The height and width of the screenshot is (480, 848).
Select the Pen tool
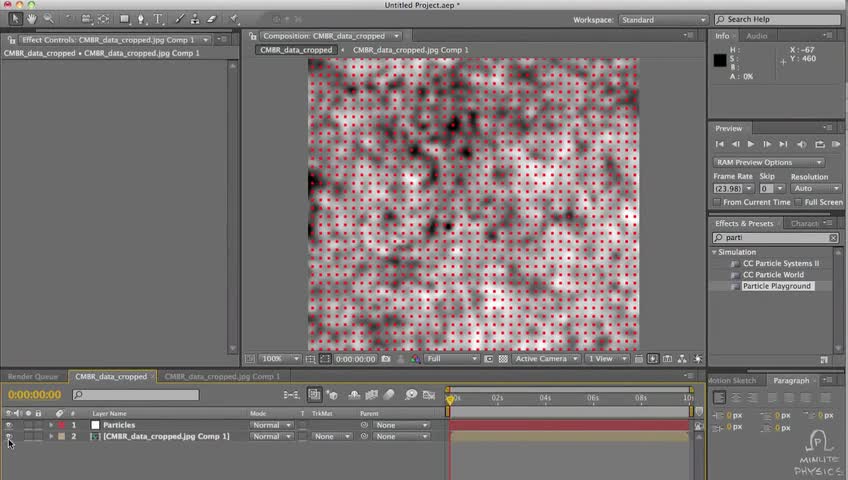tap(141, 19)
